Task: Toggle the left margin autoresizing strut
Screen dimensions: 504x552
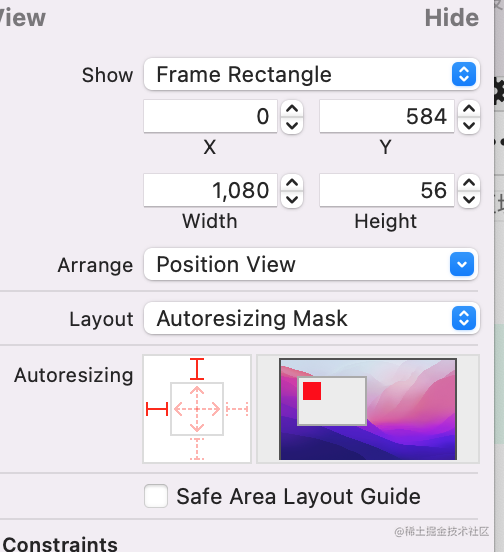Action: [157, 409]
